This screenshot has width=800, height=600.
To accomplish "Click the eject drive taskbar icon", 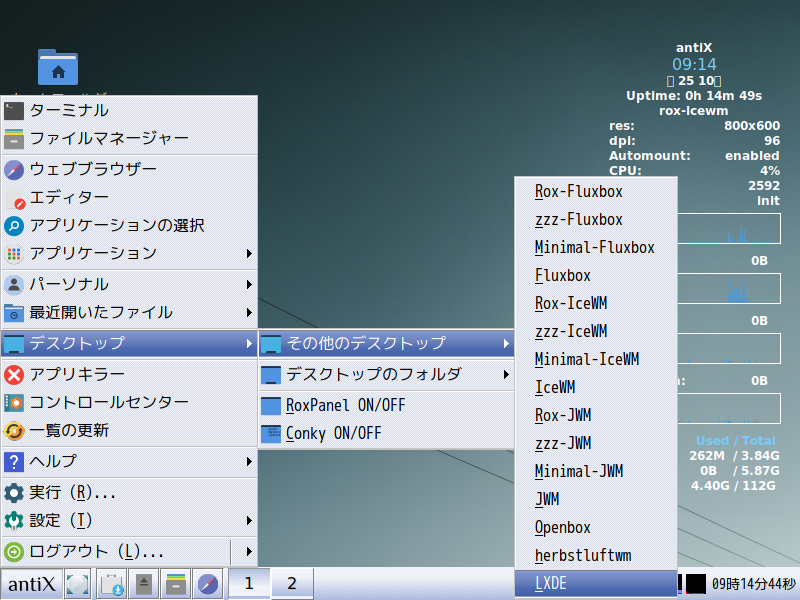I will click(x=144, y=584).
